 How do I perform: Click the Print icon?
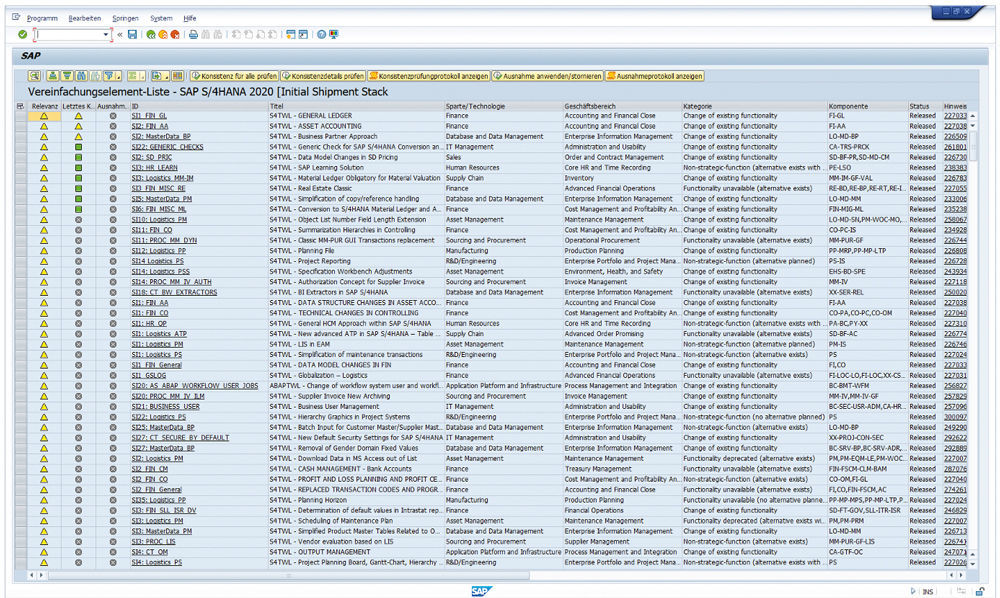pyautogui.click(x=192, y=34)
